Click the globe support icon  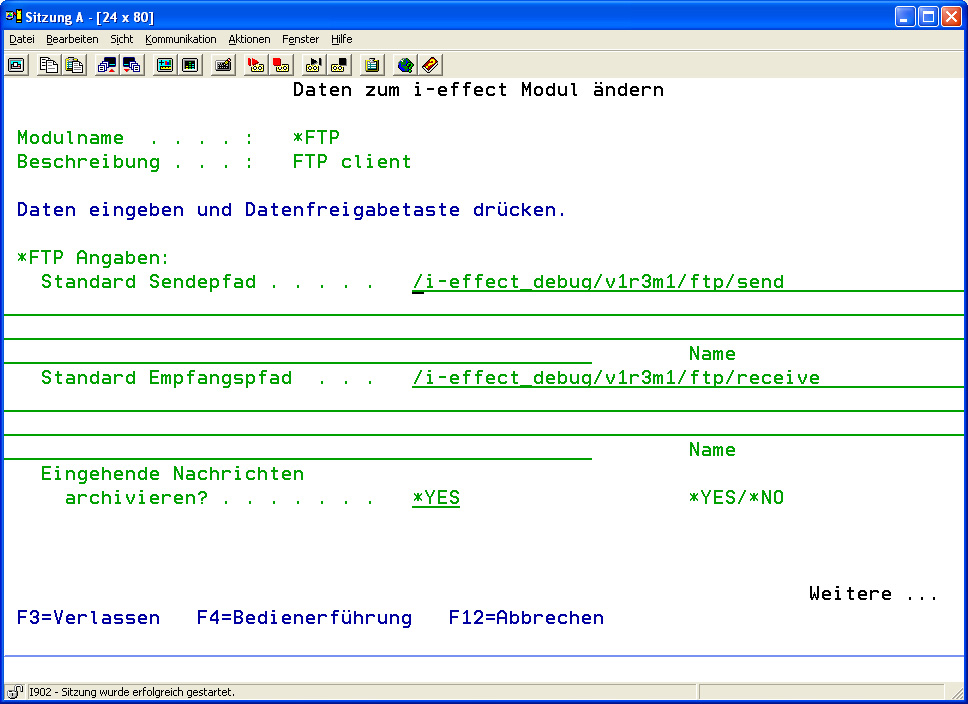pos(405,65)
